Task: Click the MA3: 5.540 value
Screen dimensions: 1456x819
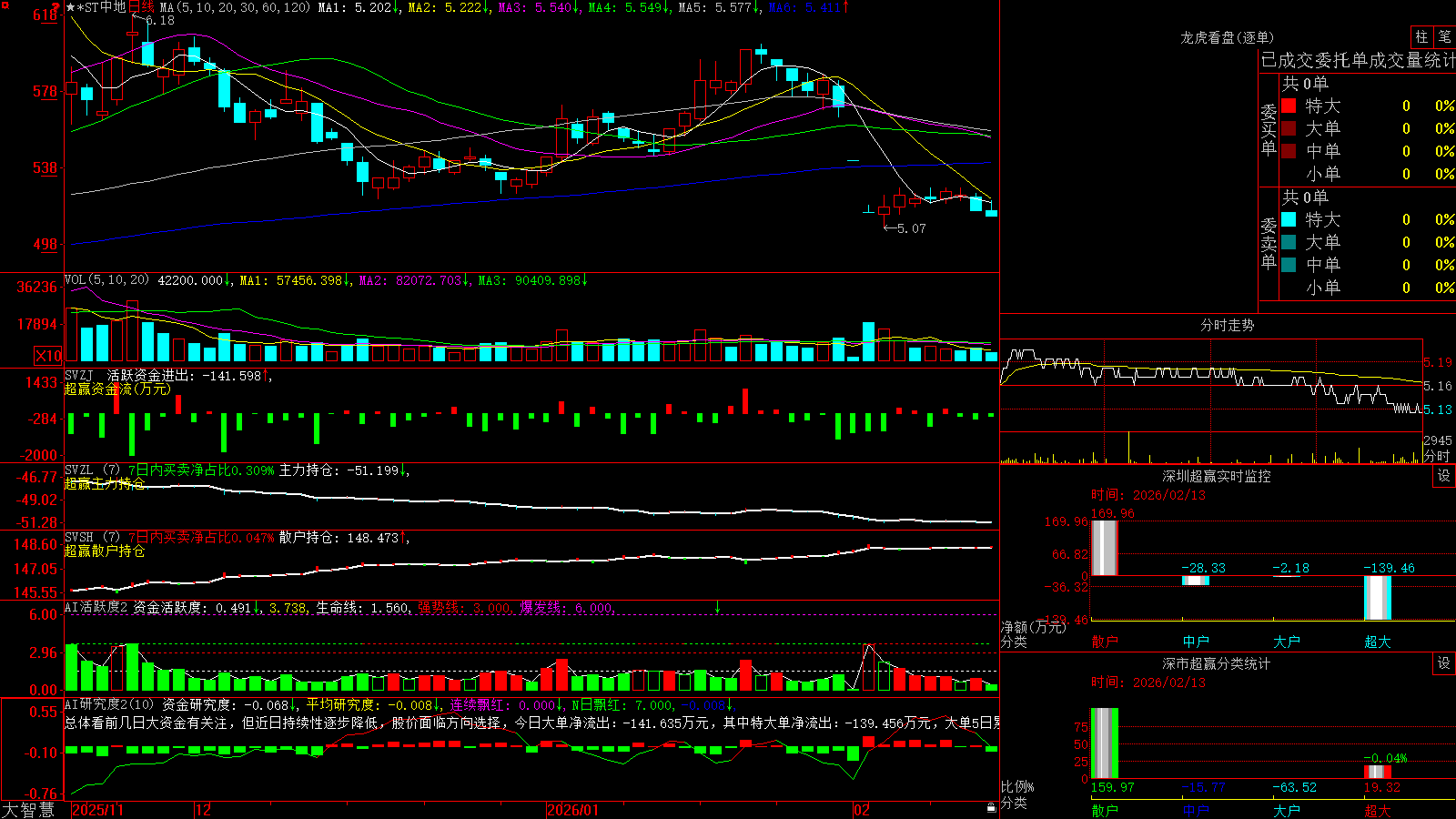Action: 537,7
